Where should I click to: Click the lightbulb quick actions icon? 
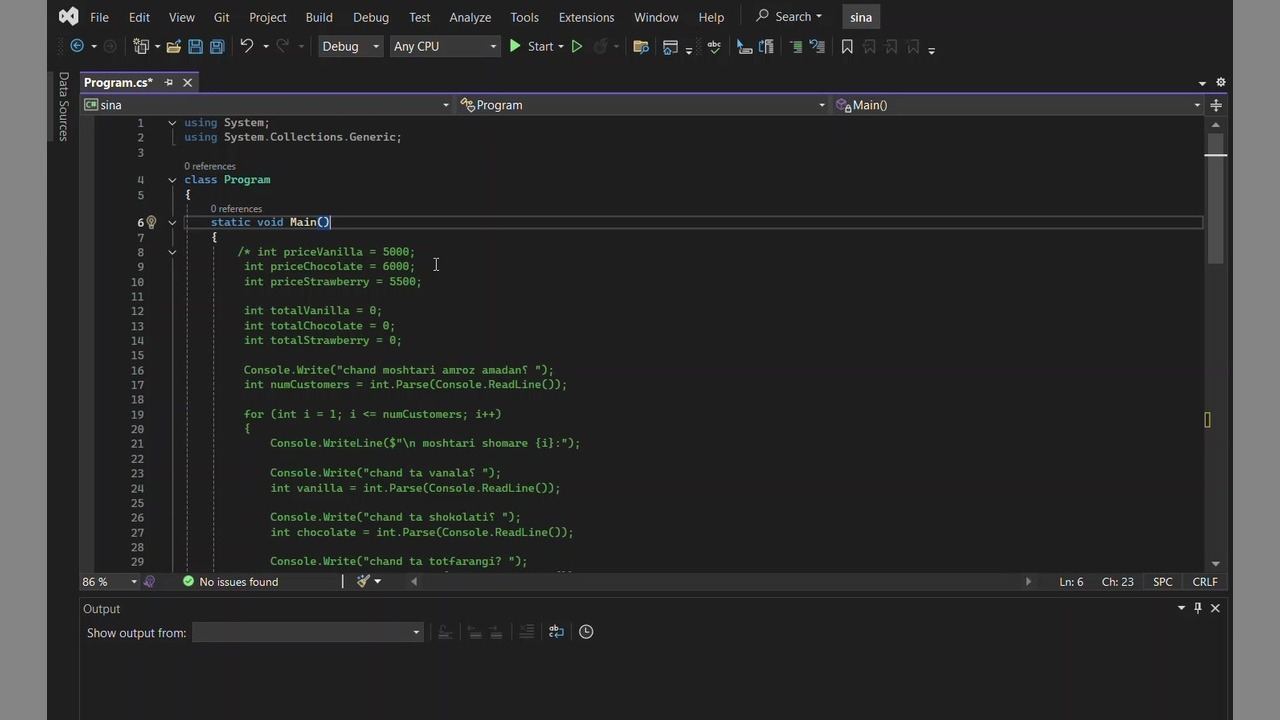click(x=151, y=223)
